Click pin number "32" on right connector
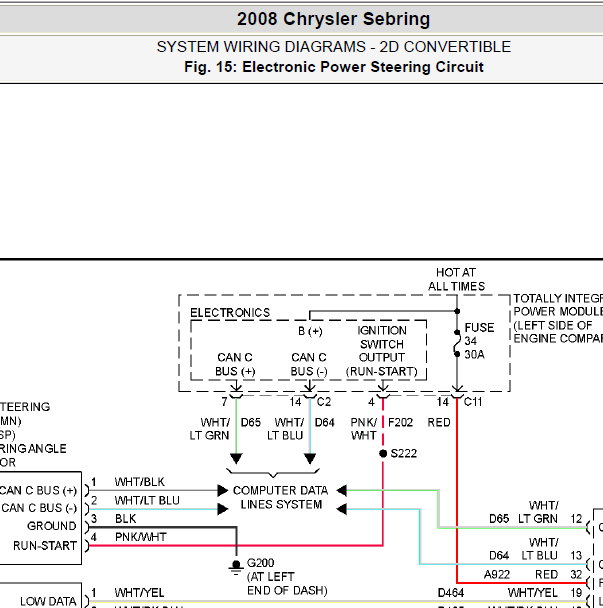This screenshot has height=608, width=603. (x=576, y=575)
